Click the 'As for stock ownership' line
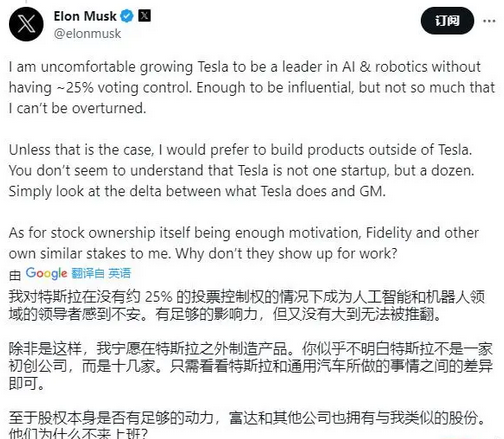 (x=244, y=233)
